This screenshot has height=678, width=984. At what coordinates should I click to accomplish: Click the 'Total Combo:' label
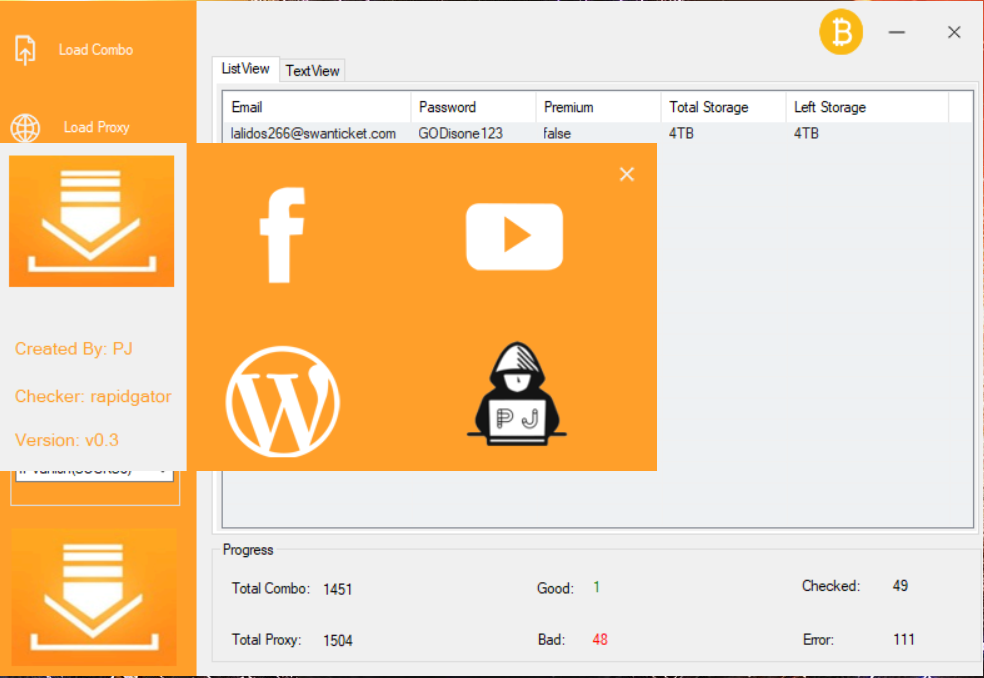point(270,589)
